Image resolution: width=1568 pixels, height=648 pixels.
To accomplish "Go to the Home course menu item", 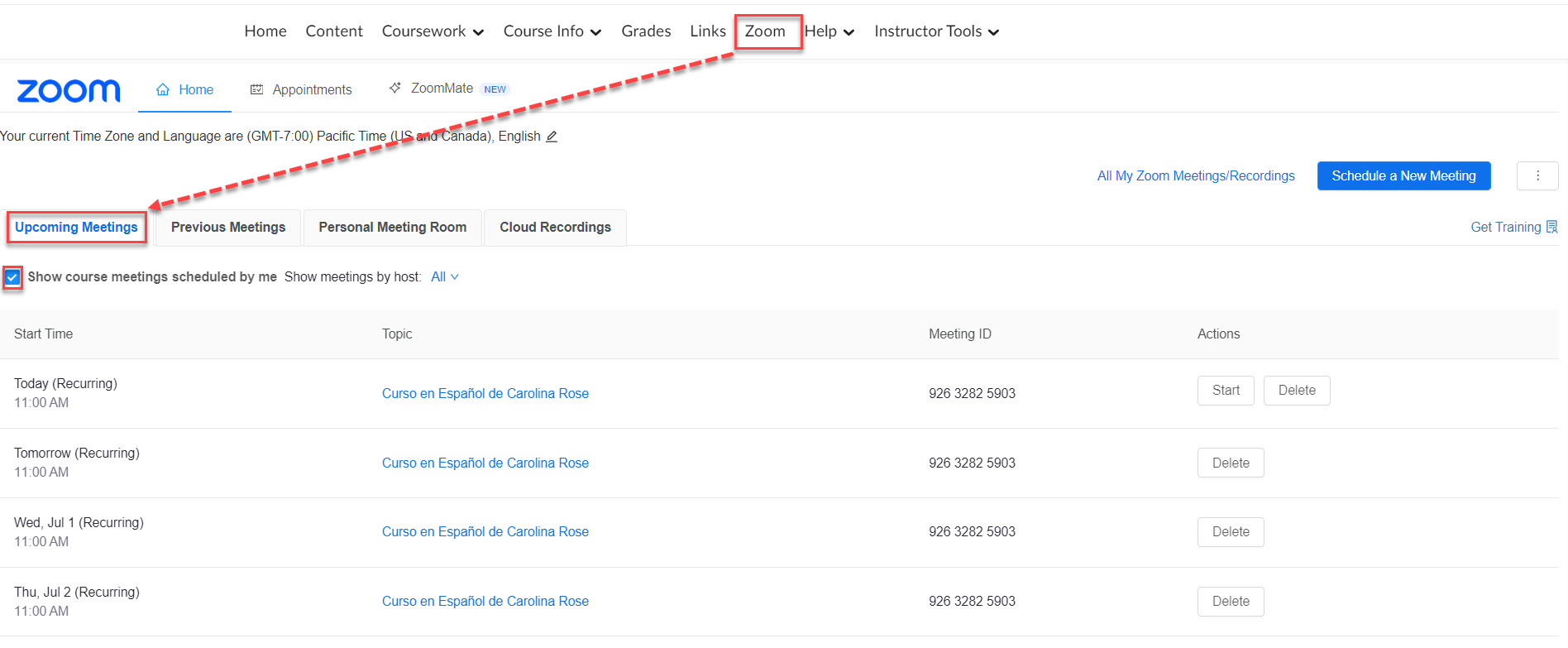I will [265, 31].
